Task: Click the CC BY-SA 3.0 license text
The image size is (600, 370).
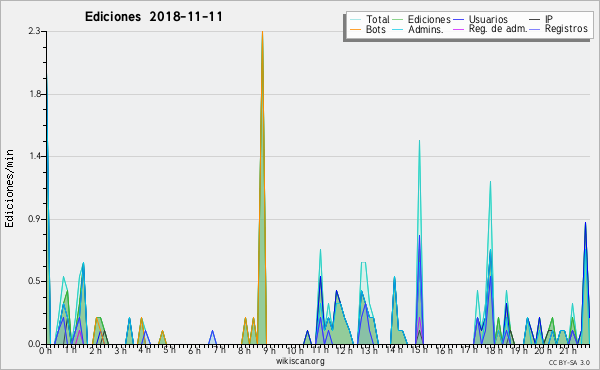Action: [569, 362]
